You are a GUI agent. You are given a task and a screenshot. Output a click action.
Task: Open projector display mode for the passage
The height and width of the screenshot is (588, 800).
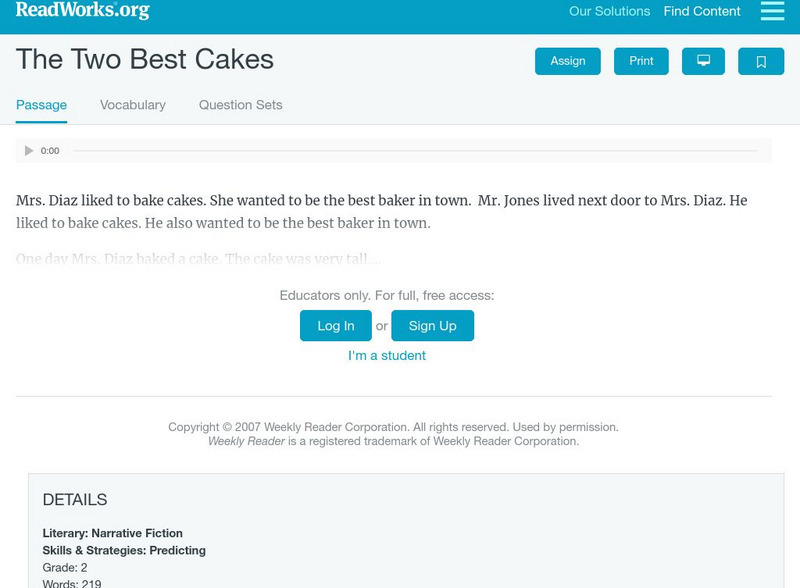point(704,61)
